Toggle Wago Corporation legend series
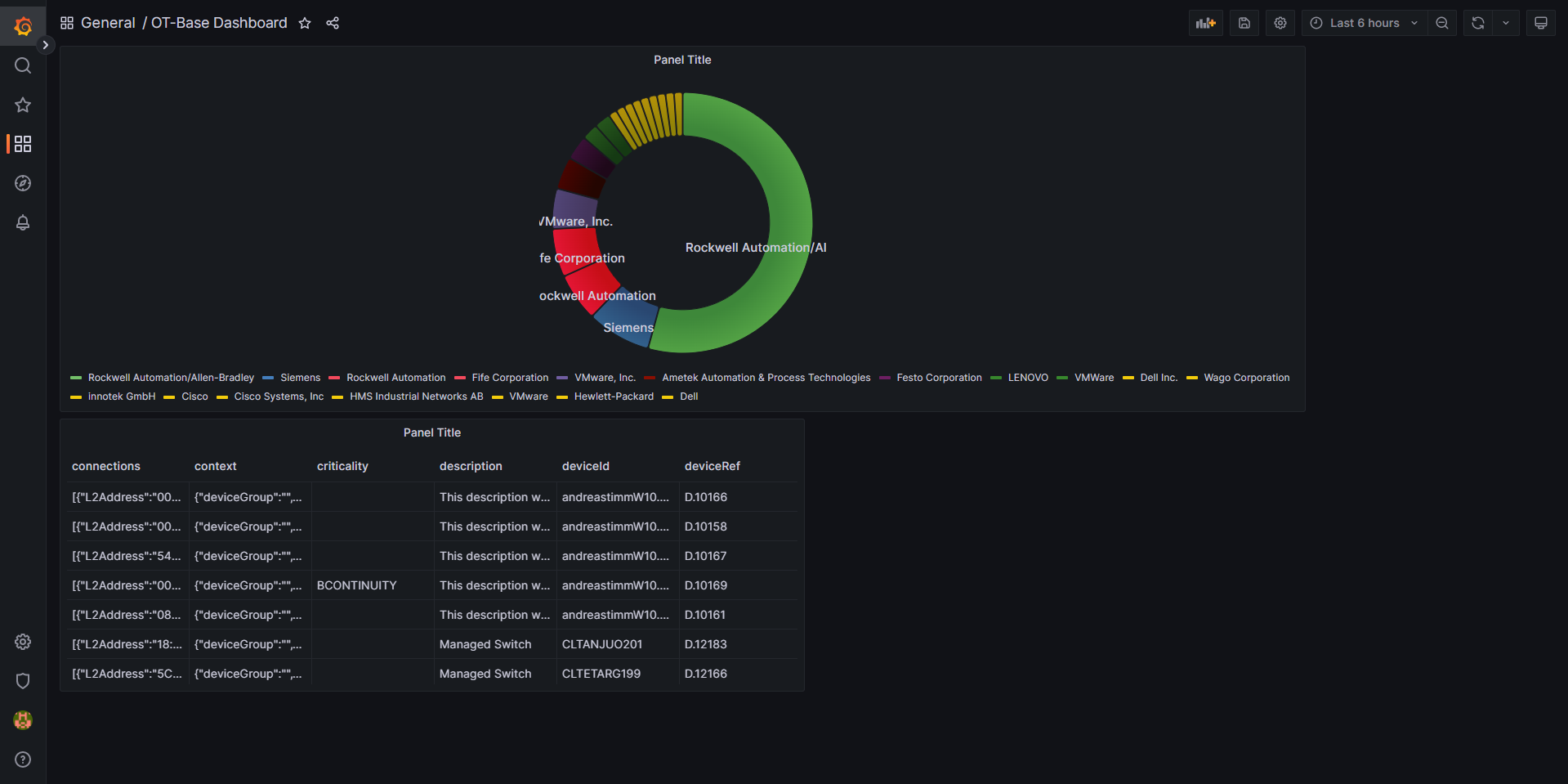The width and height of the screenshot is (1568, 784). pyautogui.click(x=1247, y=378)
